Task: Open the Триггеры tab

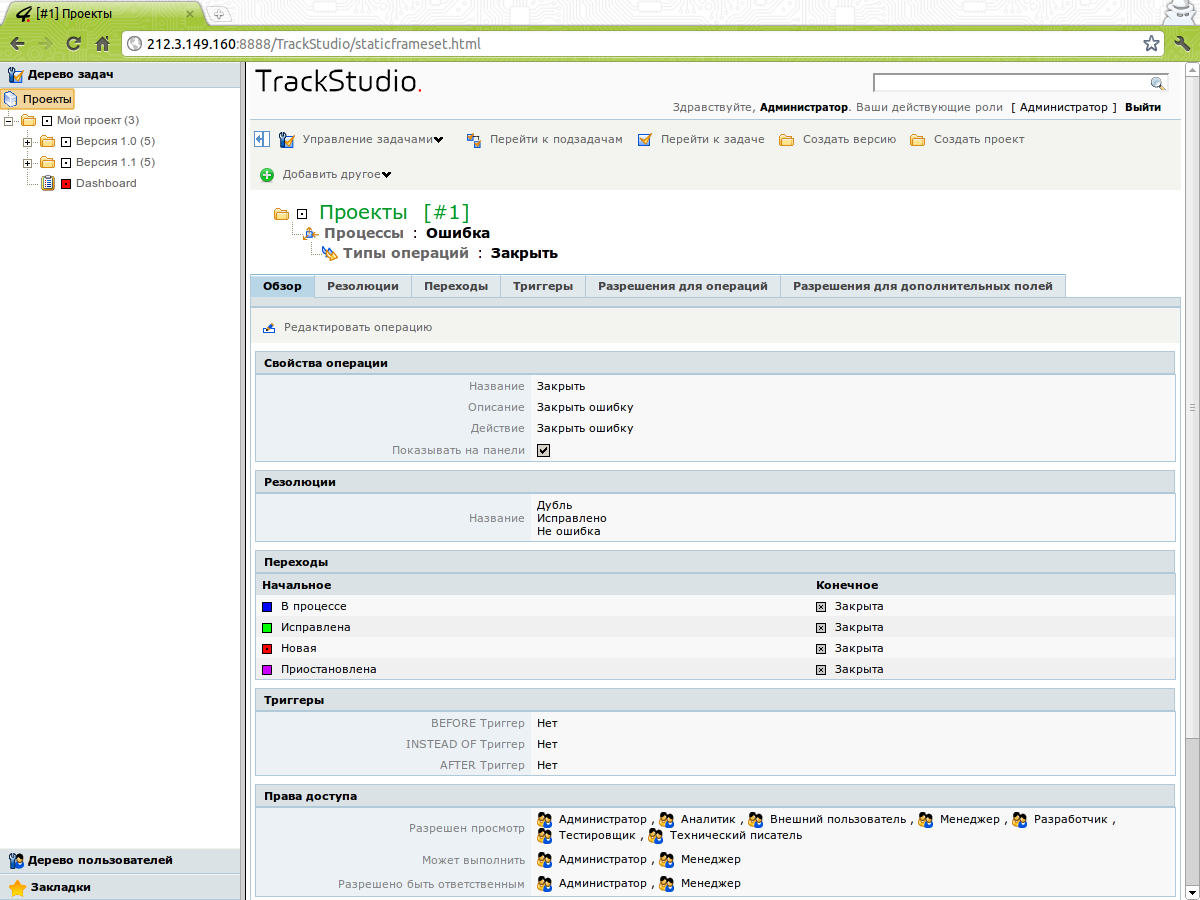Action: 543,286
